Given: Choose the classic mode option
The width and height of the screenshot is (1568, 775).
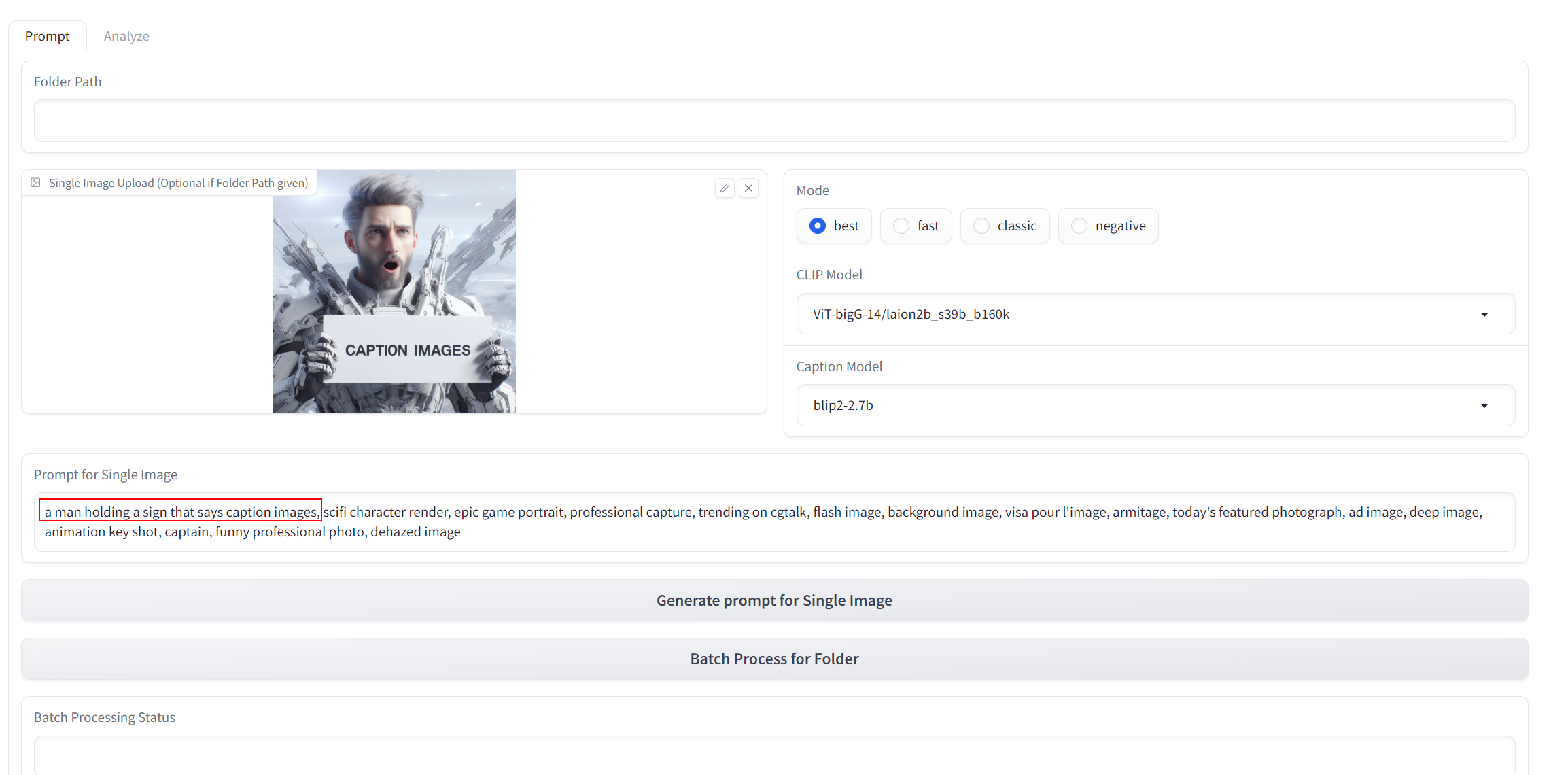Looking at the screenshot, I should pyautogui.click(x=981, y=226).
